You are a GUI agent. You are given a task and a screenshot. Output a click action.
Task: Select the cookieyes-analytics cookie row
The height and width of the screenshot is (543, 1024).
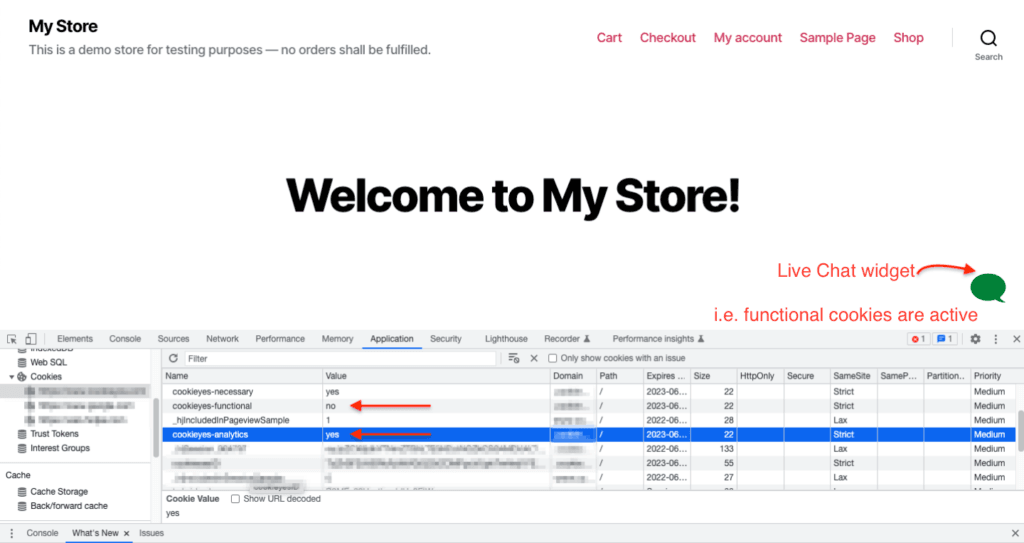click(590, 435)
